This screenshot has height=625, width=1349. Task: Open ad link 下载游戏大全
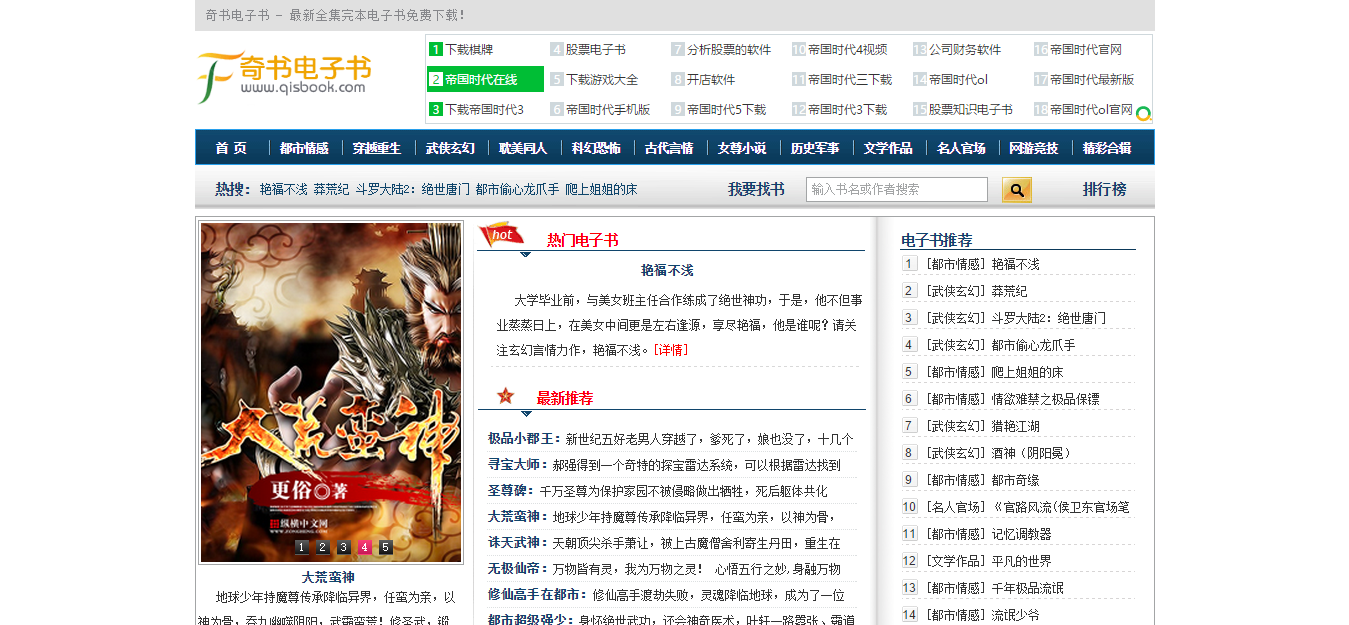602,79
